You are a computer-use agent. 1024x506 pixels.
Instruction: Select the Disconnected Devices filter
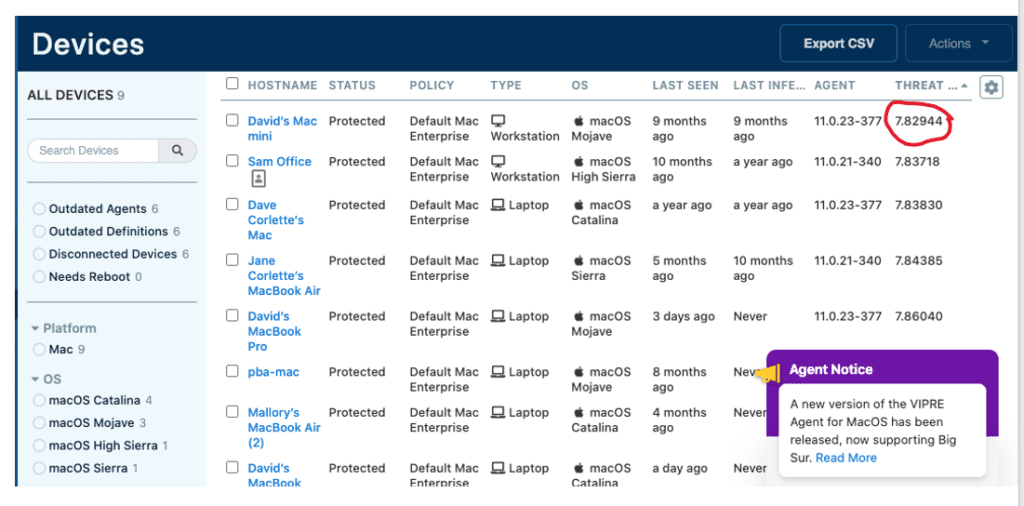click(39, 254)
